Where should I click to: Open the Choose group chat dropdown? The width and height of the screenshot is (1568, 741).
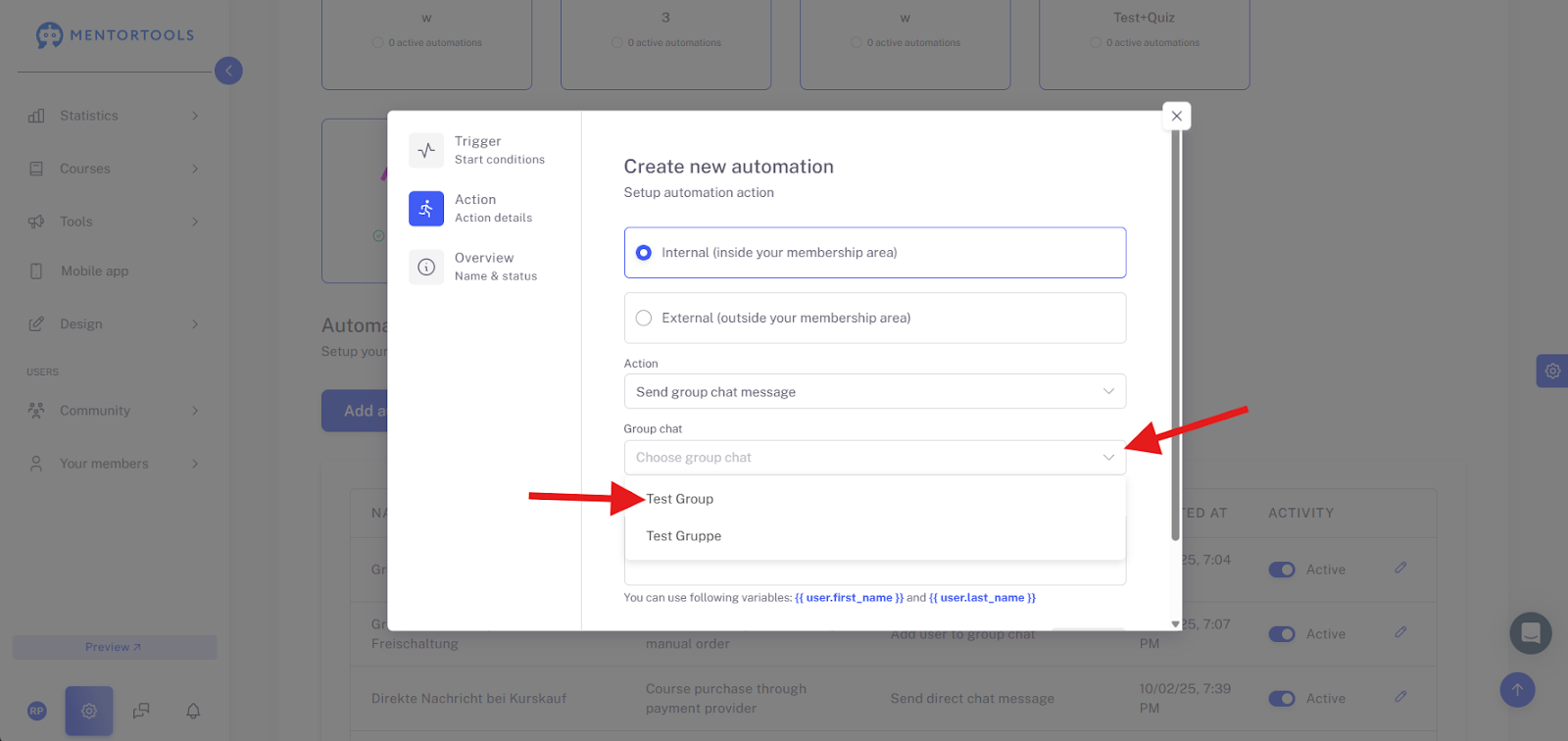pyautogui.click(x=875, y=458)
